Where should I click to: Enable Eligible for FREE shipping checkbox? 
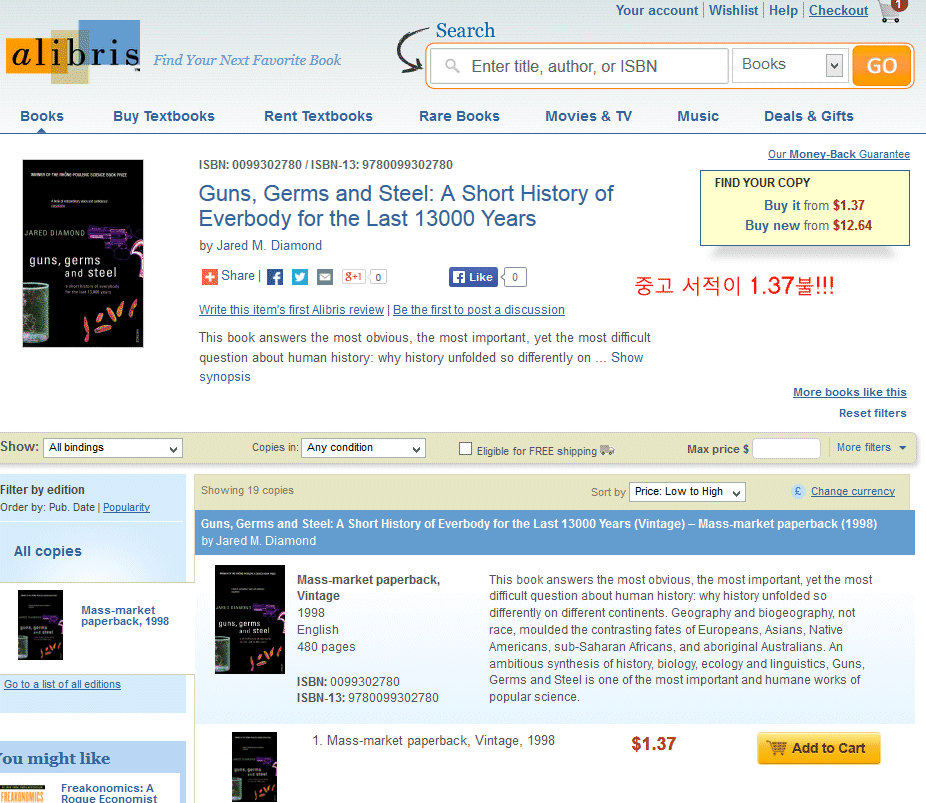[465, 449]
